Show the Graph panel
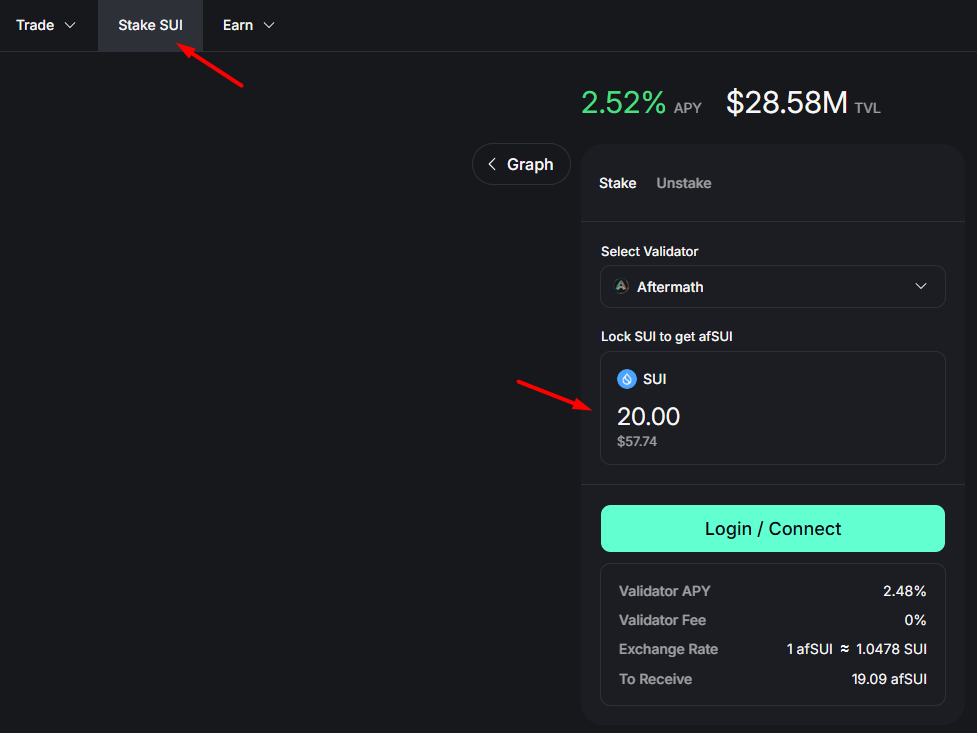 (521, 164)
